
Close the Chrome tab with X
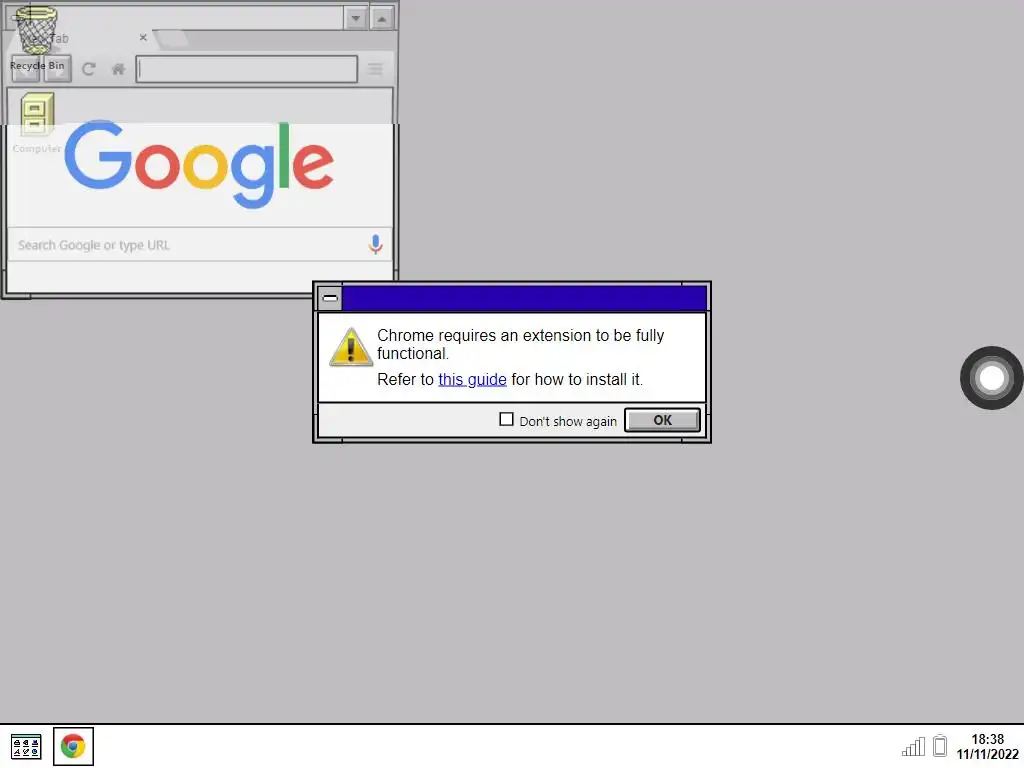(x=143, y=38)
